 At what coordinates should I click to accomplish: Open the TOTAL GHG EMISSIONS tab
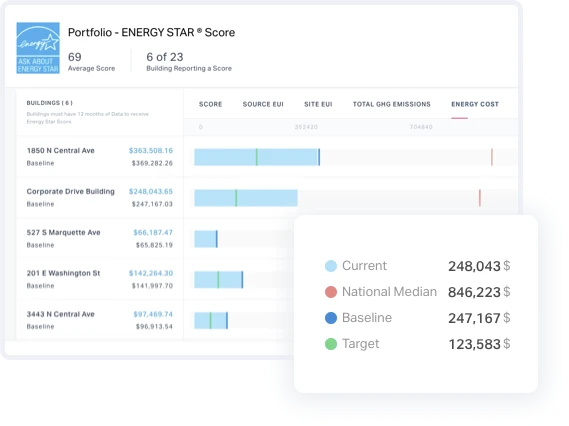click(x=392, y=104)
